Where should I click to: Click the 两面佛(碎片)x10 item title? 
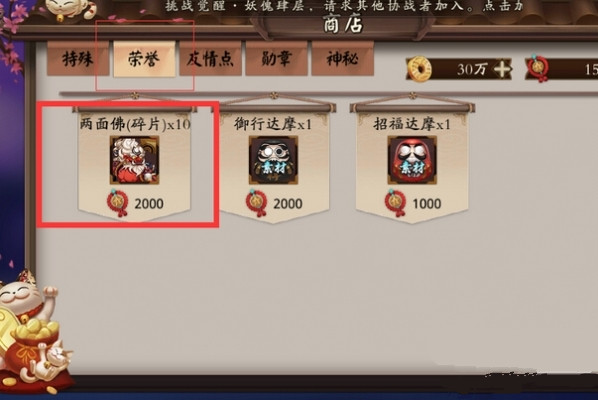tap(135, 124)
